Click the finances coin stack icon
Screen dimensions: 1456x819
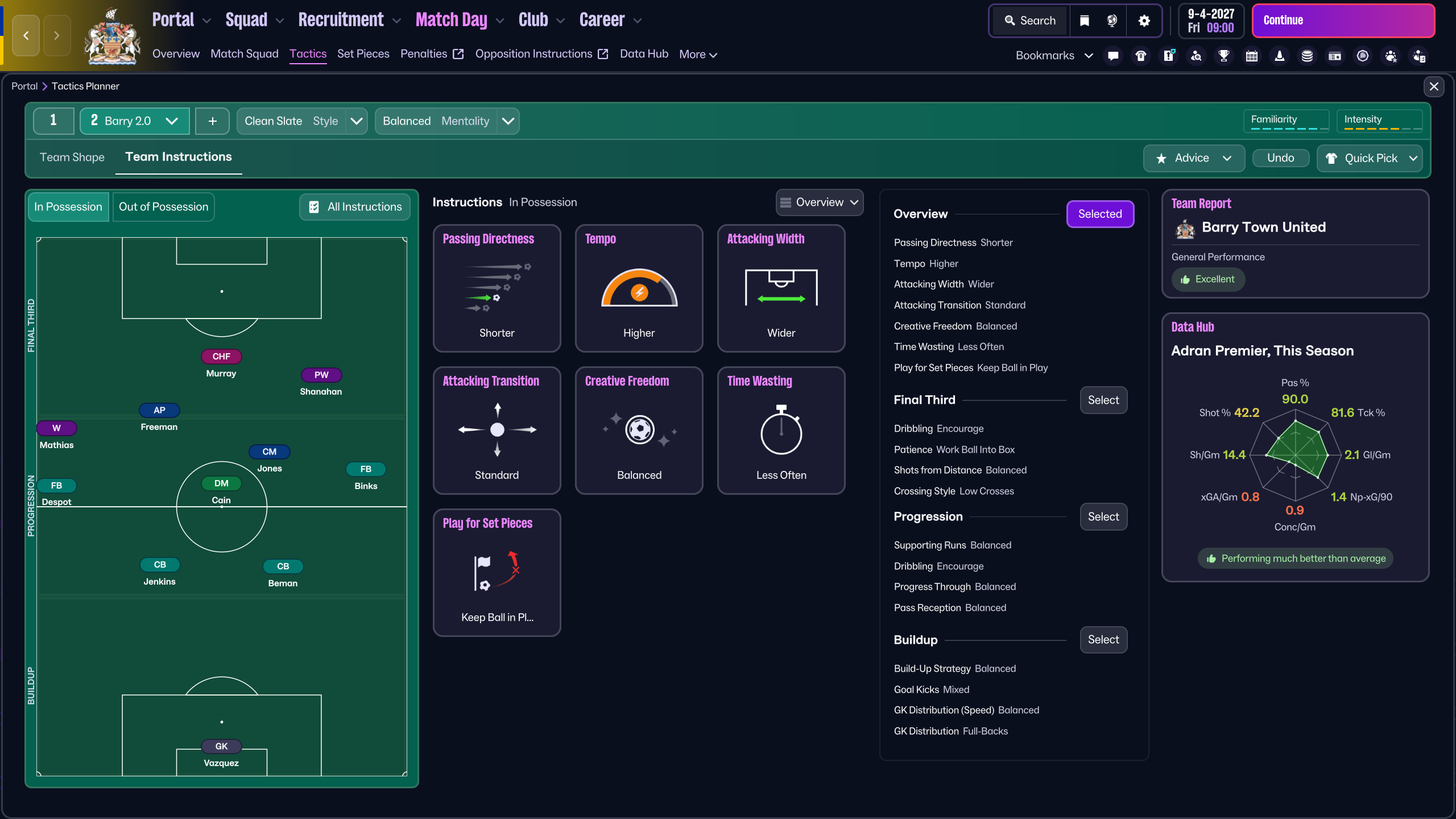point(1308,56)
